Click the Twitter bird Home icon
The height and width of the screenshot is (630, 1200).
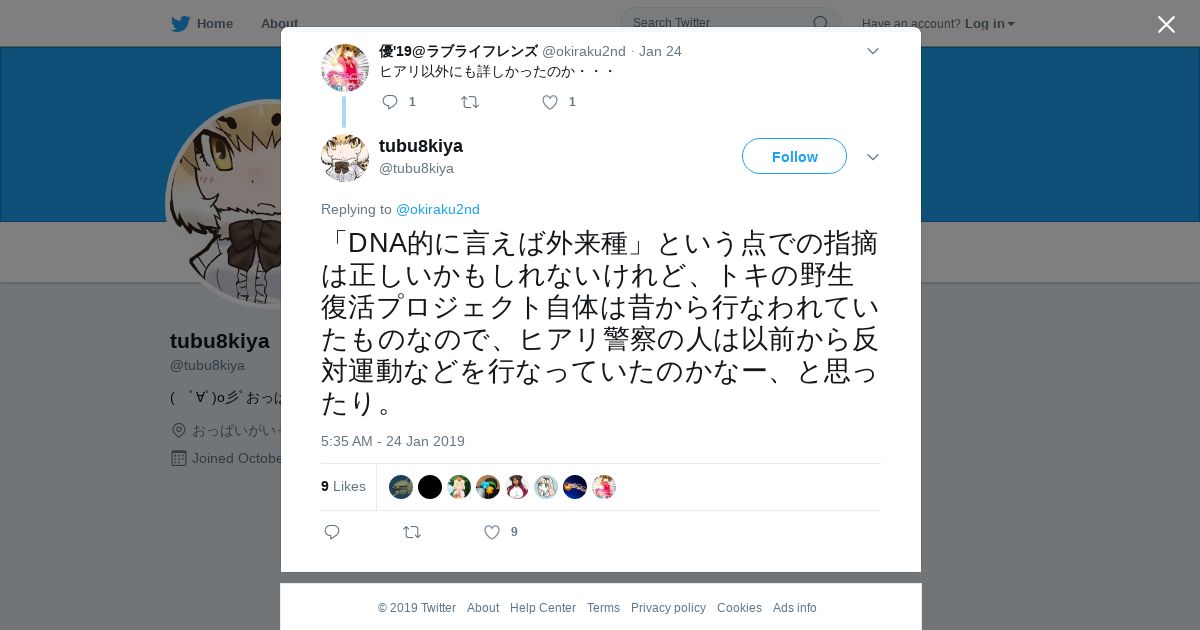coord(180,23)
